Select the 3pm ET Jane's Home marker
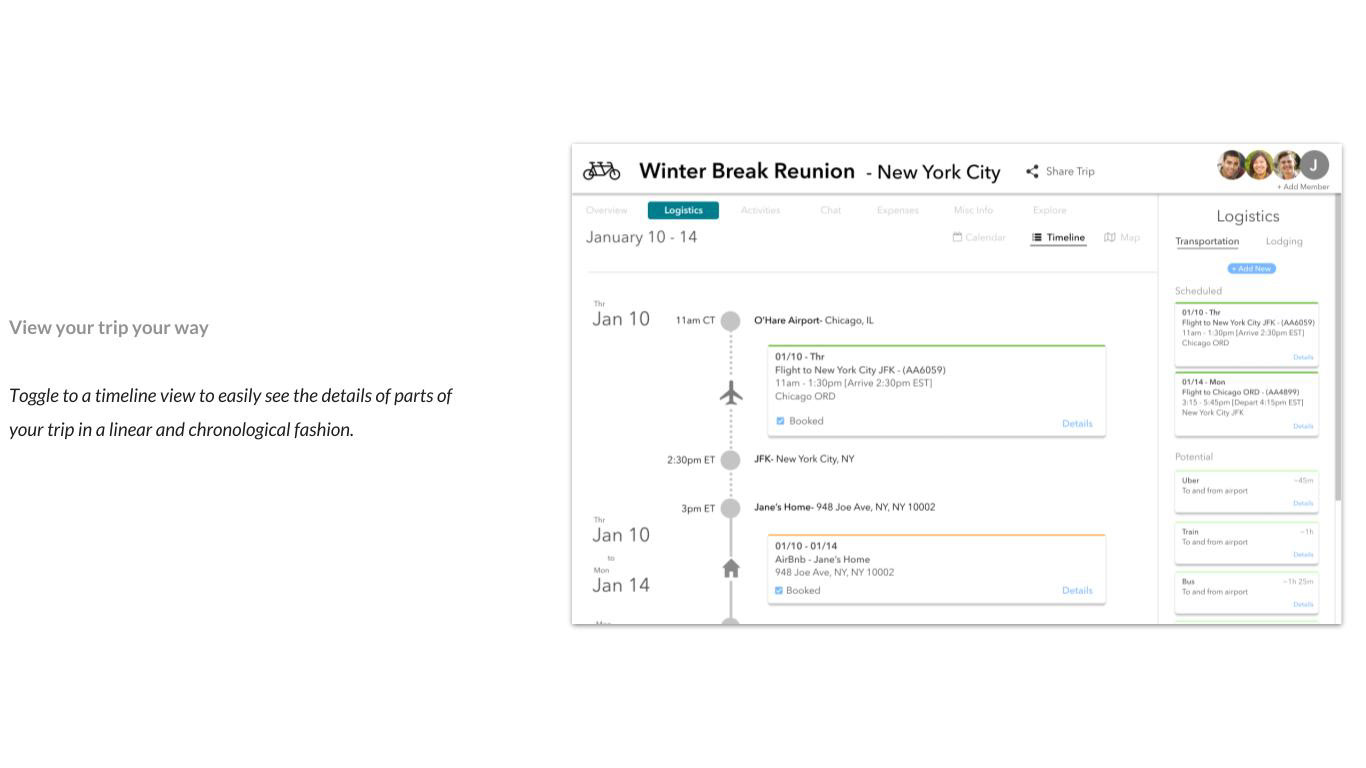 click(x=731, y=508)
